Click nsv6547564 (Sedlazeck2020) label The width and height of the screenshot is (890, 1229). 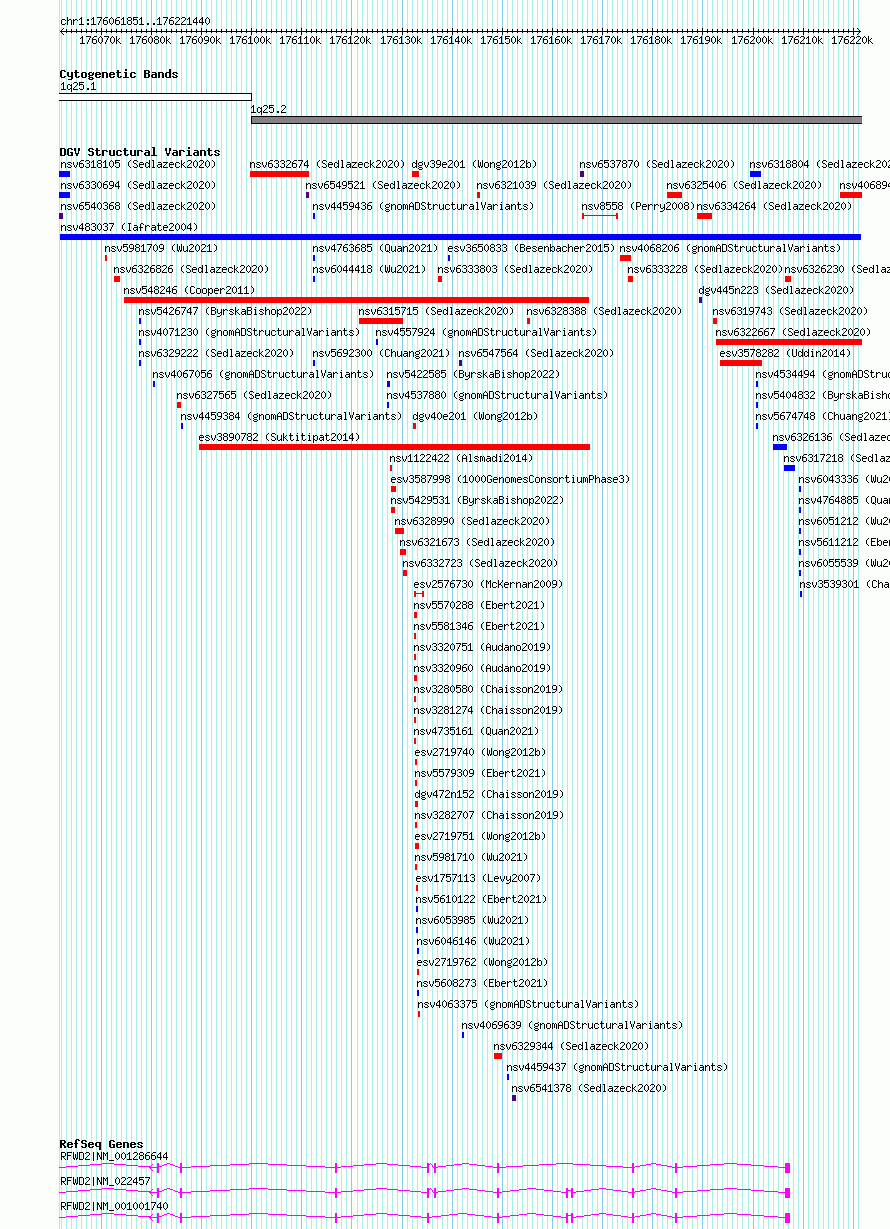click(x=537, y=353)
